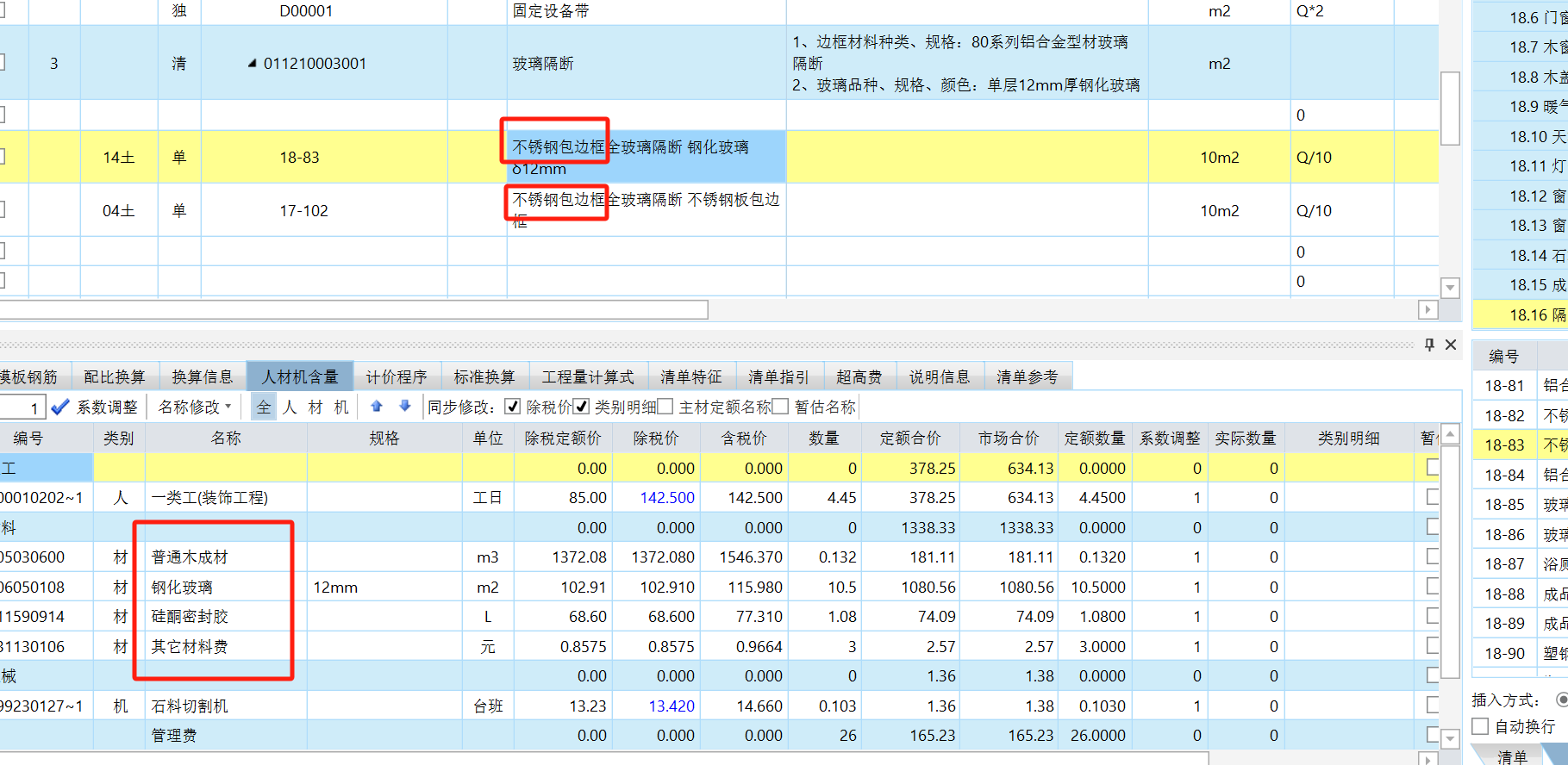The height and width of the screenshot is (765, 1568).
Task: Select quota code 18-83 in upper table
Action: coord(299,158)
